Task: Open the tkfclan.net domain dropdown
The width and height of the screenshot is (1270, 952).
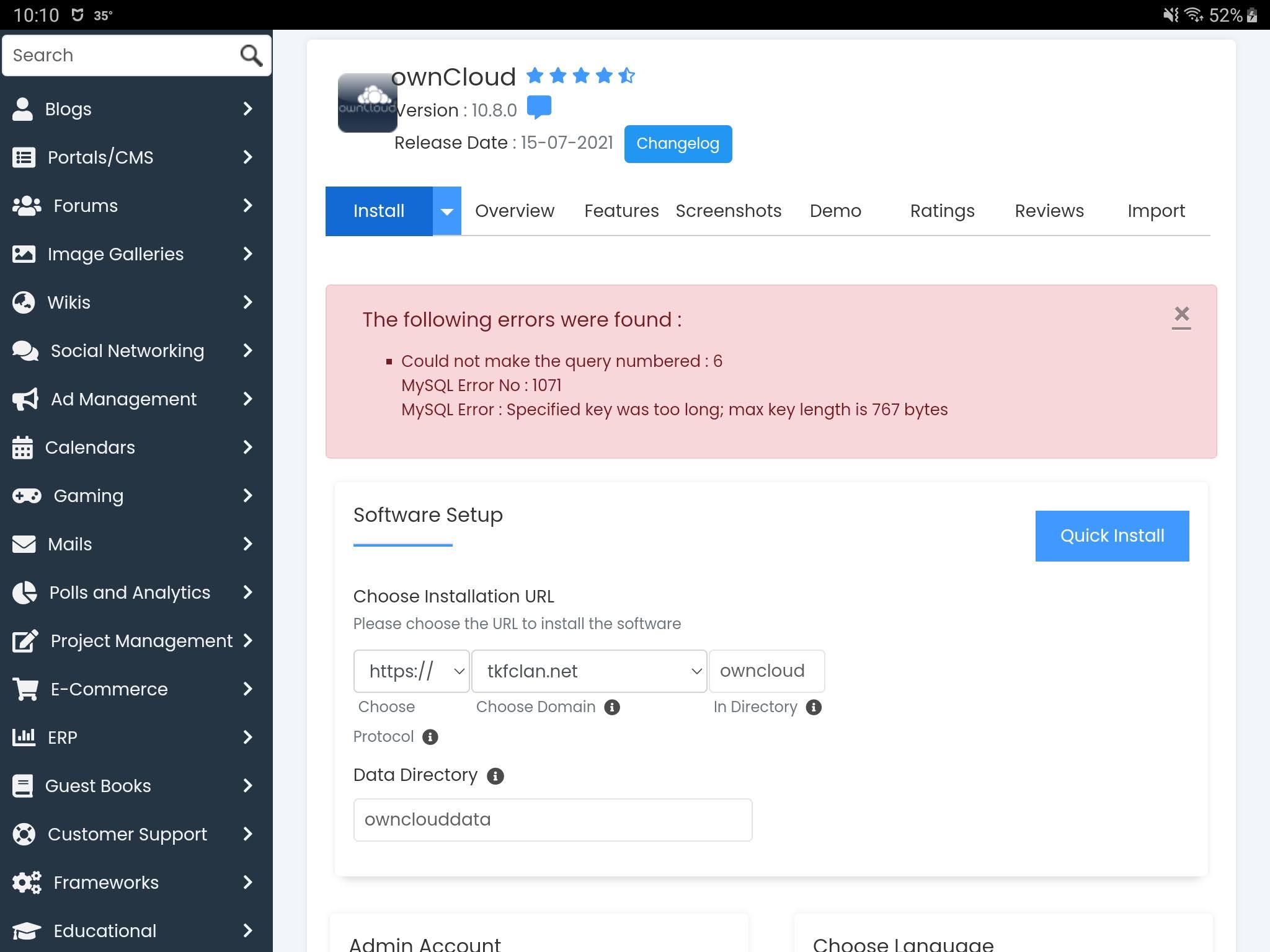Action: [588, 671]
